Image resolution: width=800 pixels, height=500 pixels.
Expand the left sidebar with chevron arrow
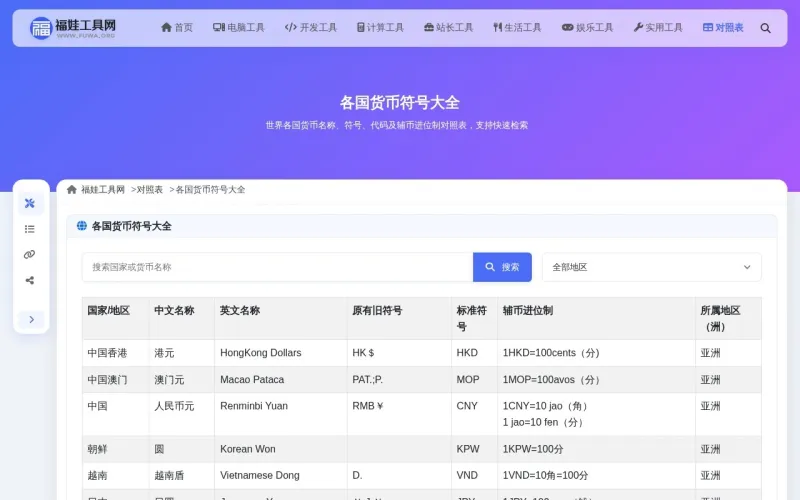31,319
